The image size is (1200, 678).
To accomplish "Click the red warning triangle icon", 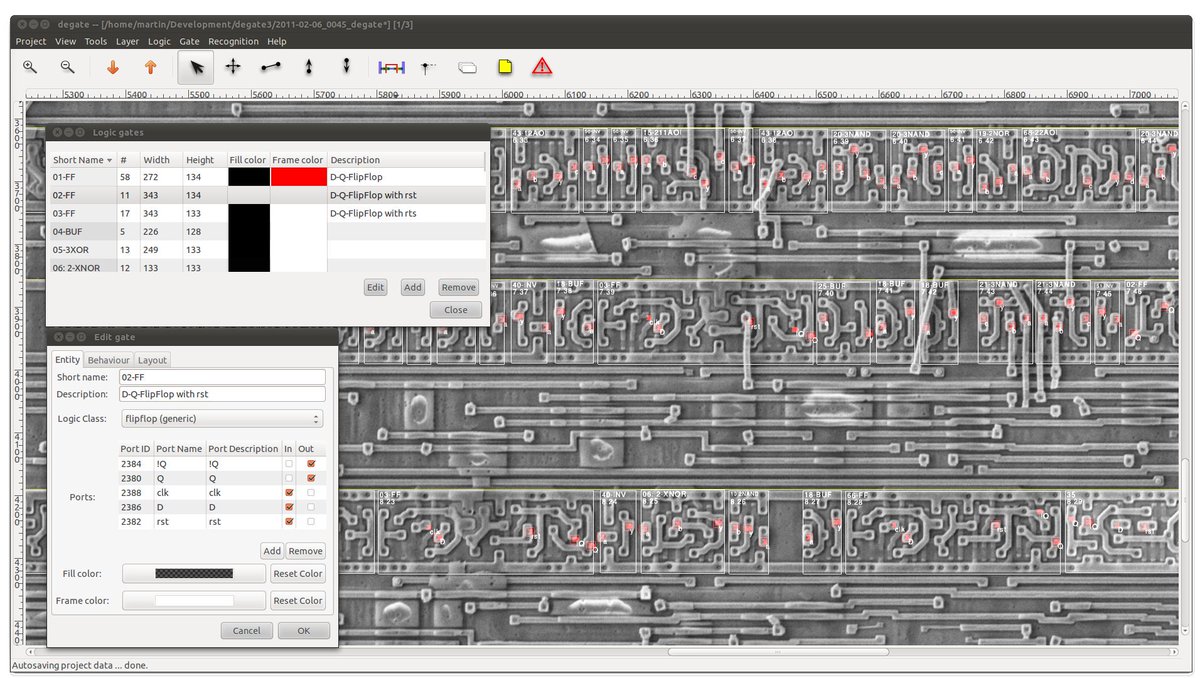I will (x=542, y=67).
